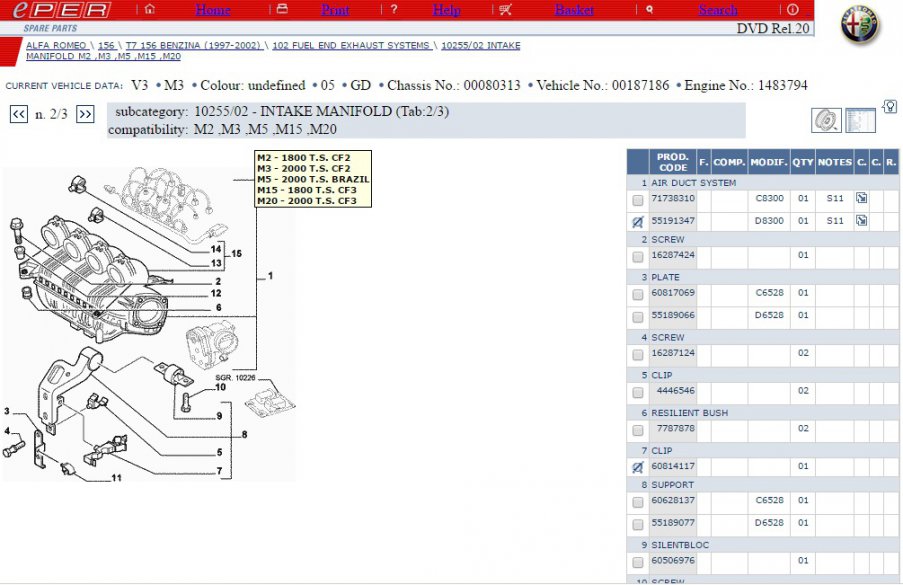Open the Search link in top bar
903x585 pixels.
717,10
